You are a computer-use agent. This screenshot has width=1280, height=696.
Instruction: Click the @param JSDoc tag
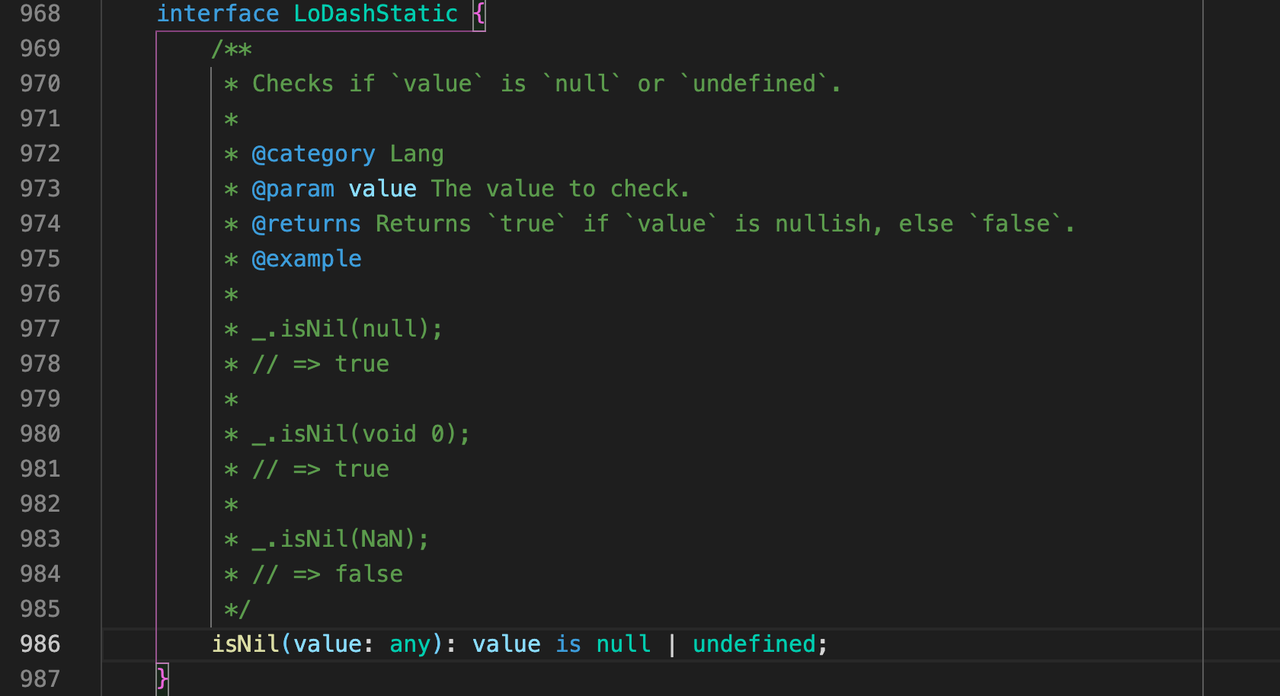pos(292,189)
